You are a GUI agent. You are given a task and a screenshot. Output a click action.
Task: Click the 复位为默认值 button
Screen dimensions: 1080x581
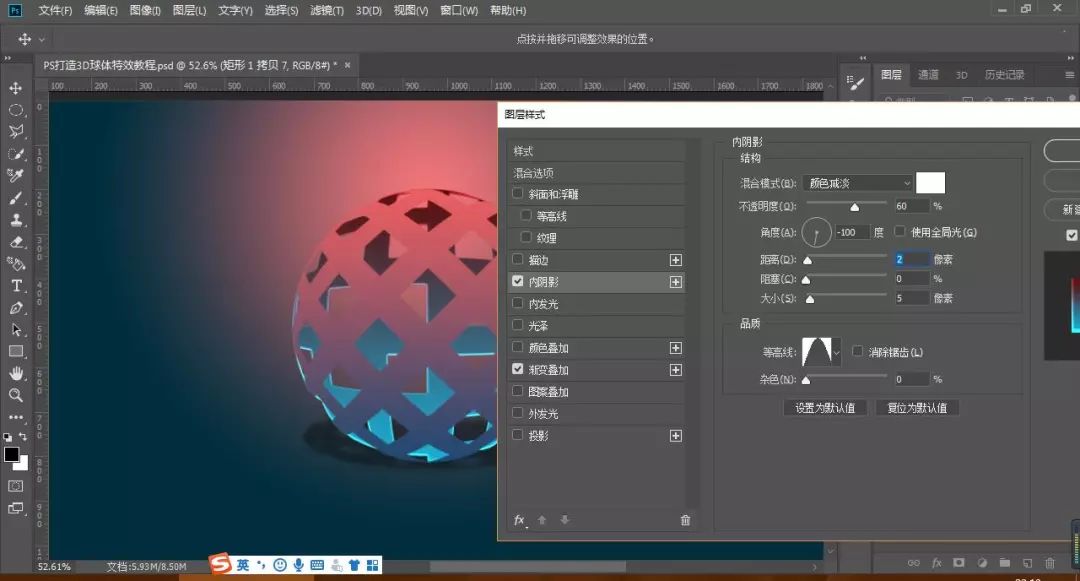coord(916,407)
